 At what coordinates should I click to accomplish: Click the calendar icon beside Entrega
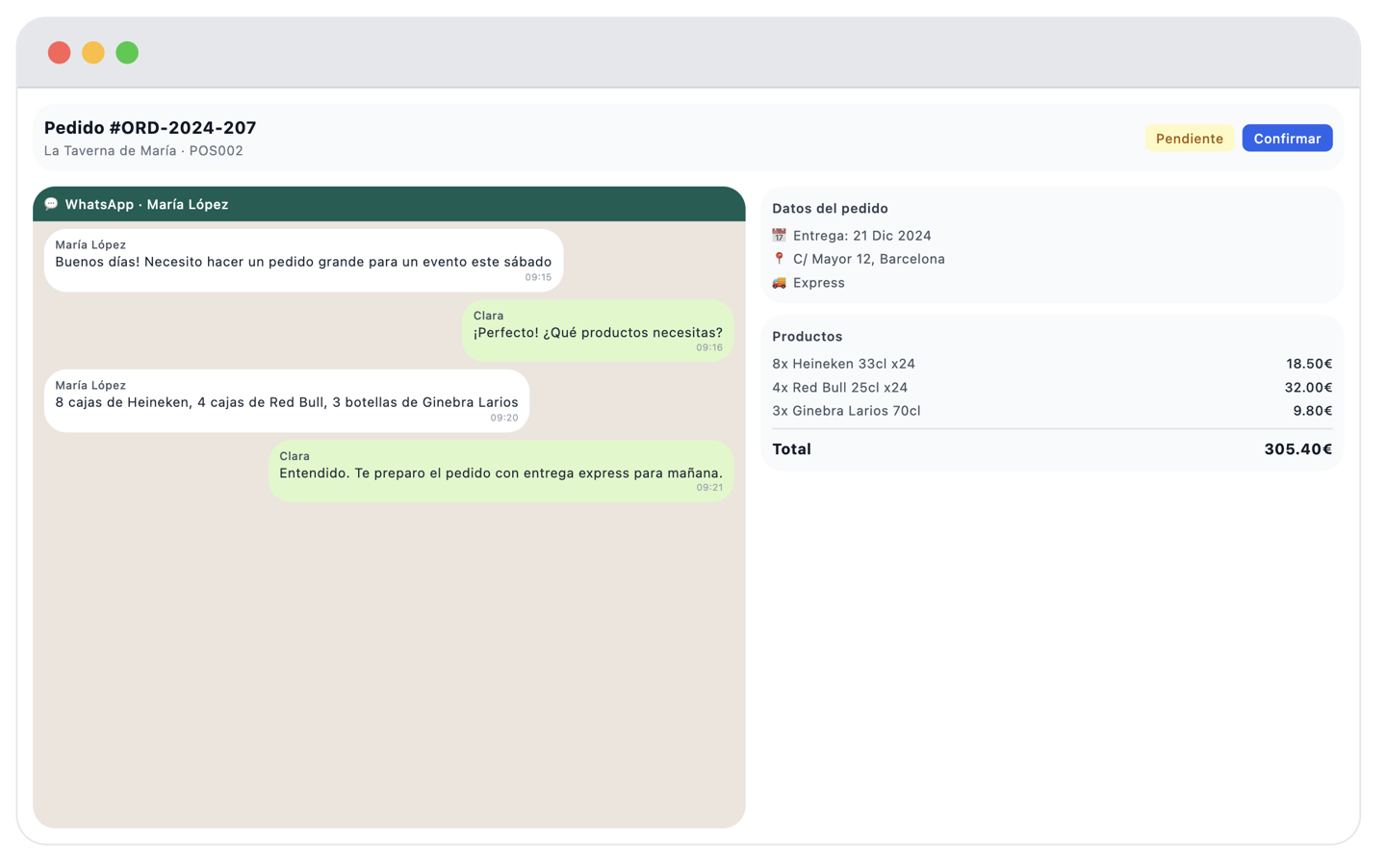pyautogui.click(x=779, y=236)
